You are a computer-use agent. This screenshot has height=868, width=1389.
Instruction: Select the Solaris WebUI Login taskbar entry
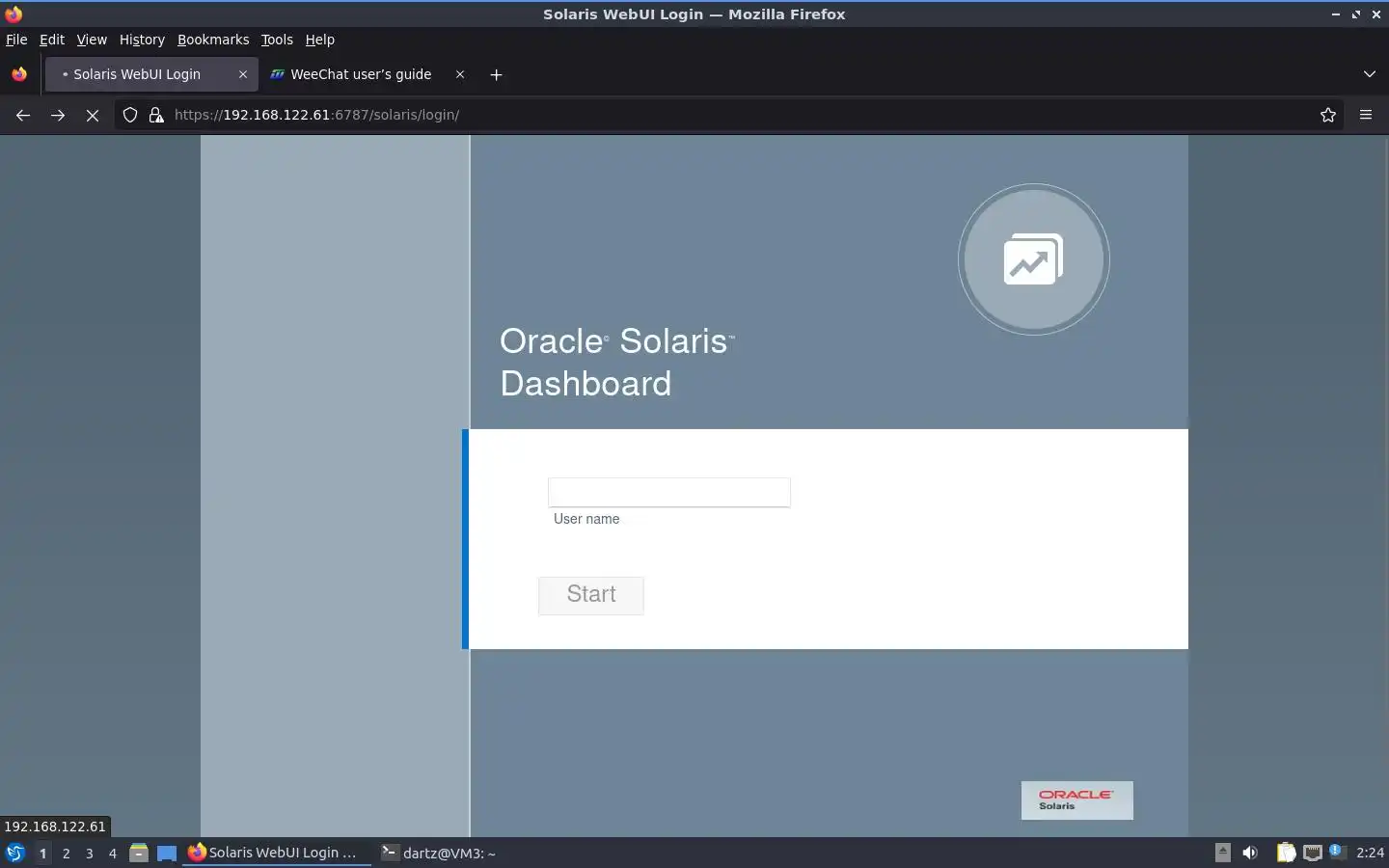[x=278, y=853]
